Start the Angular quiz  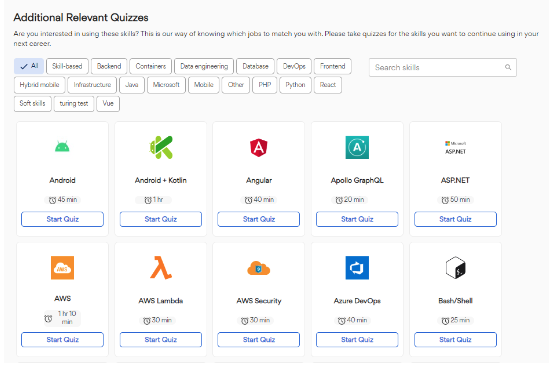tap(259, 219)
